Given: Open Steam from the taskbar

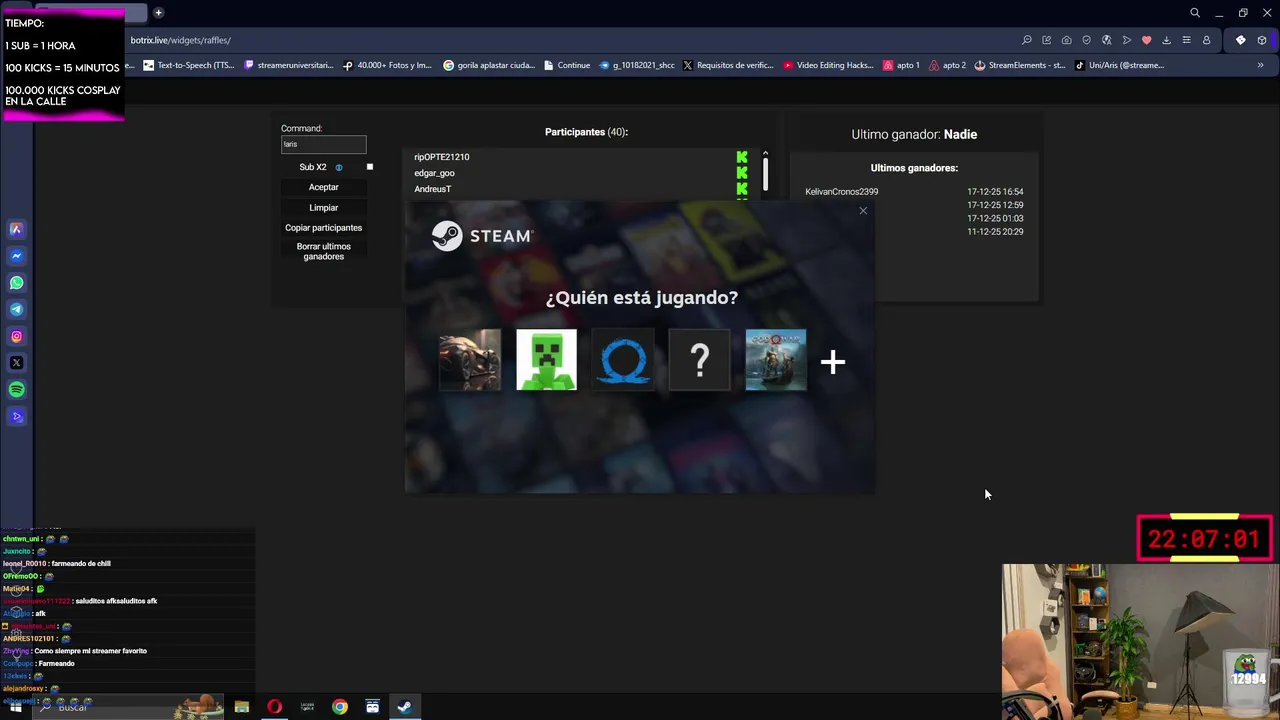Looking at the screenshot, I should (405, 707).
